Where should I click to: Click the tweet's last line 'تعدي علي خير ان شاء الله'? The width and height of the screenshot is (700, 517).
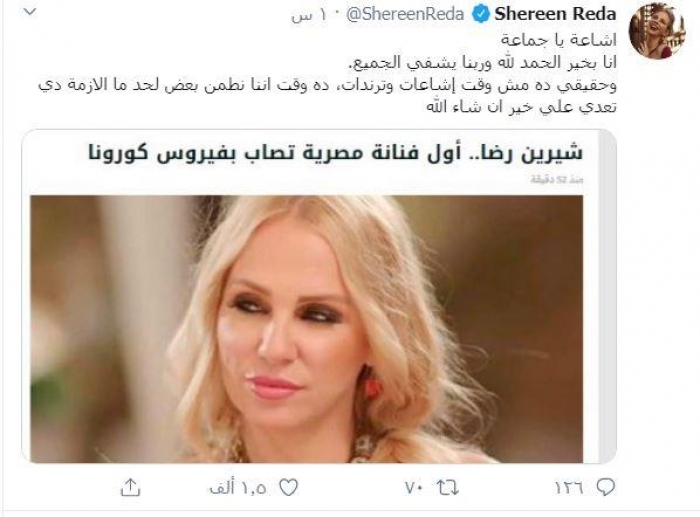coord(521,108)
